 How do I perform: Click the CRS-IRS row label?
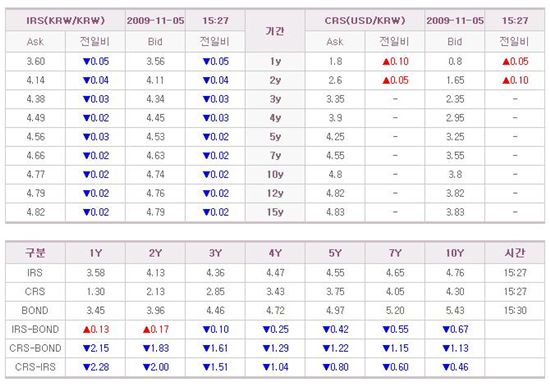point(35,367)
